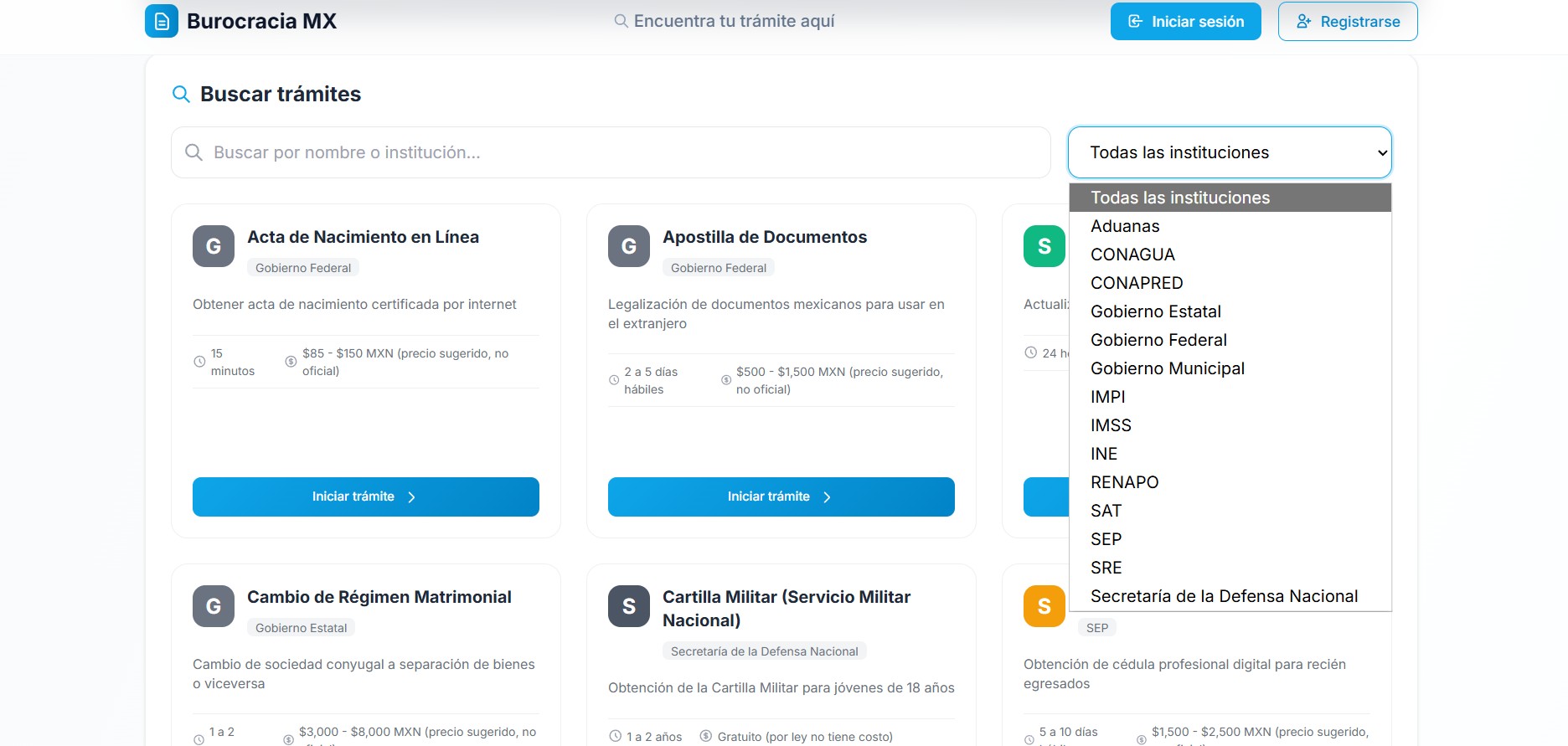The height and width of the screenshot is (746, 1568).
Task: Start the Acta de Nacimiento en Línea trámite
Action: pos(366,496)
